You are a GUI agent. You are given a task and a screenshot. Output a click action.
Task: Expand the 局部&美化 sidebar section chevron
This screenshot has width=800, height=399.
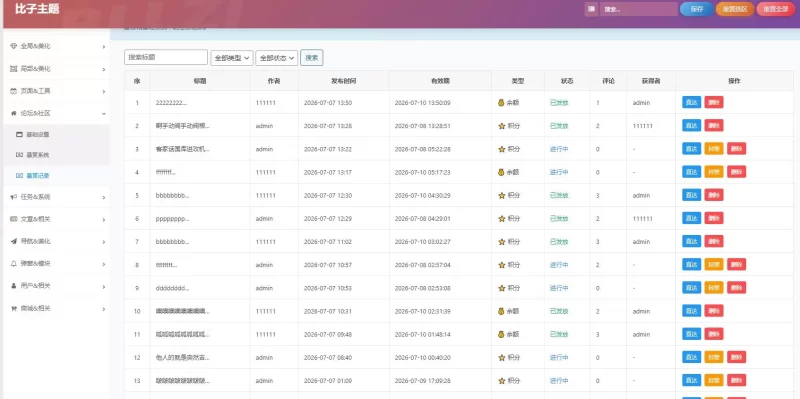coord(104,69)
